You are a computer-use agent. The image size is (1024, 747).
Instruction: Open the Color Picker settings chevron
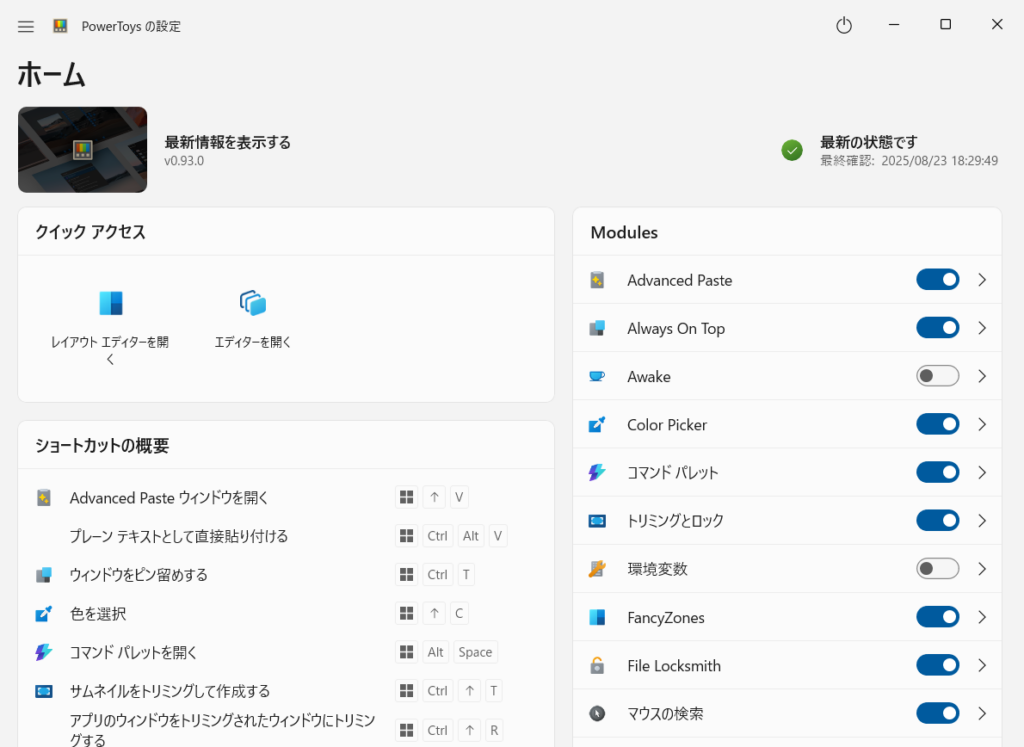(x=982, y=424)
